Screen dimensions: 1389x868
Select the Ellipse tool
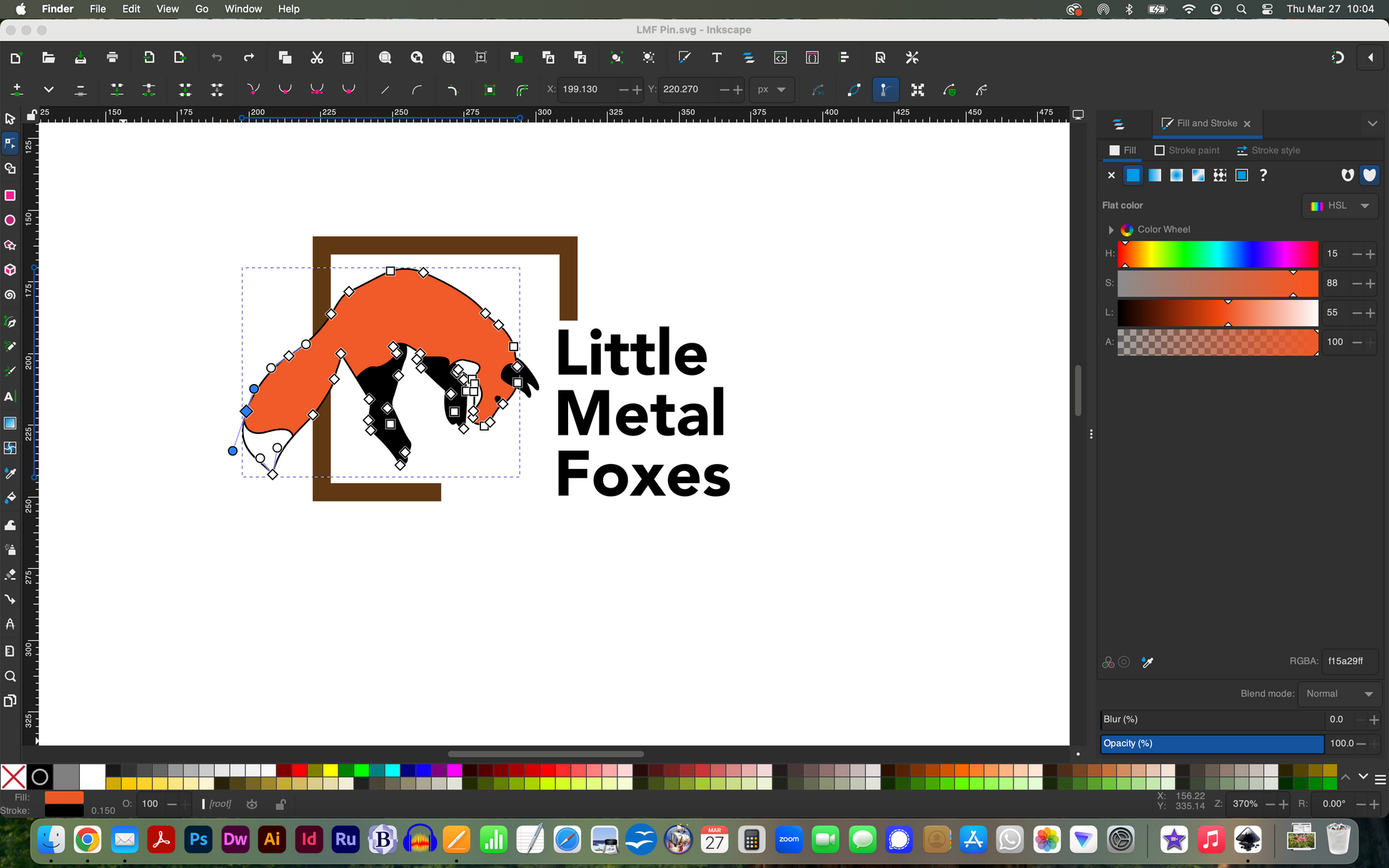pyautogui.click(x=10, y=221)
